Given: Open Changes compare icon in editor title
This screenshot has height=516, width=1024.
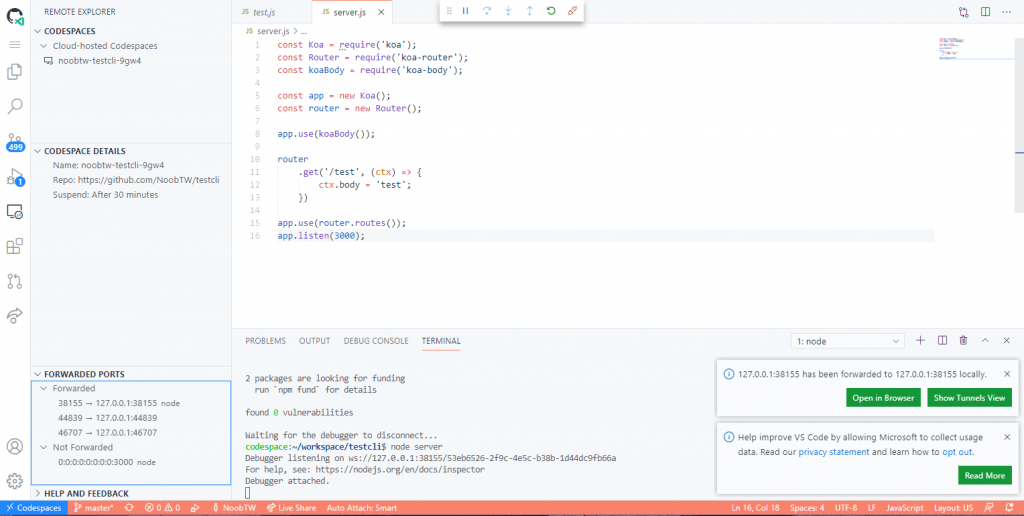Looking at the screenshot, I should coord(964,12).
